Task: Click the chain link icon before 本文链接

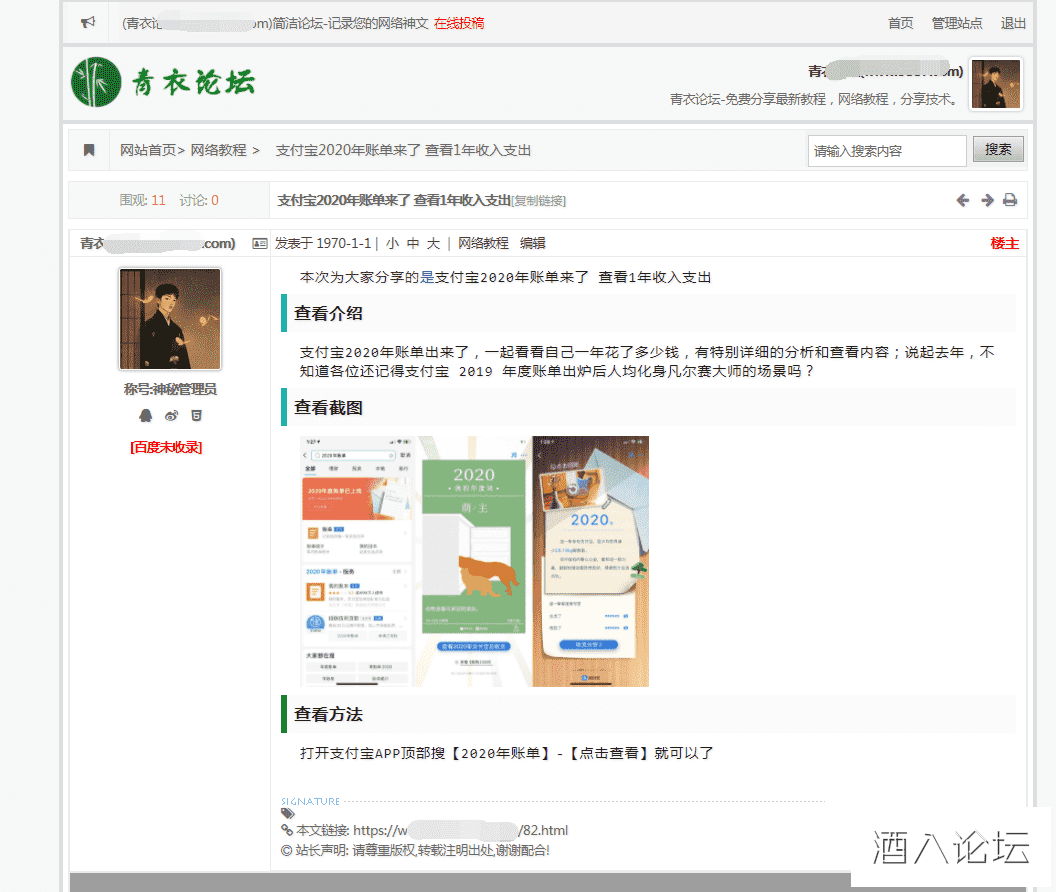Action: click(287, 830)
